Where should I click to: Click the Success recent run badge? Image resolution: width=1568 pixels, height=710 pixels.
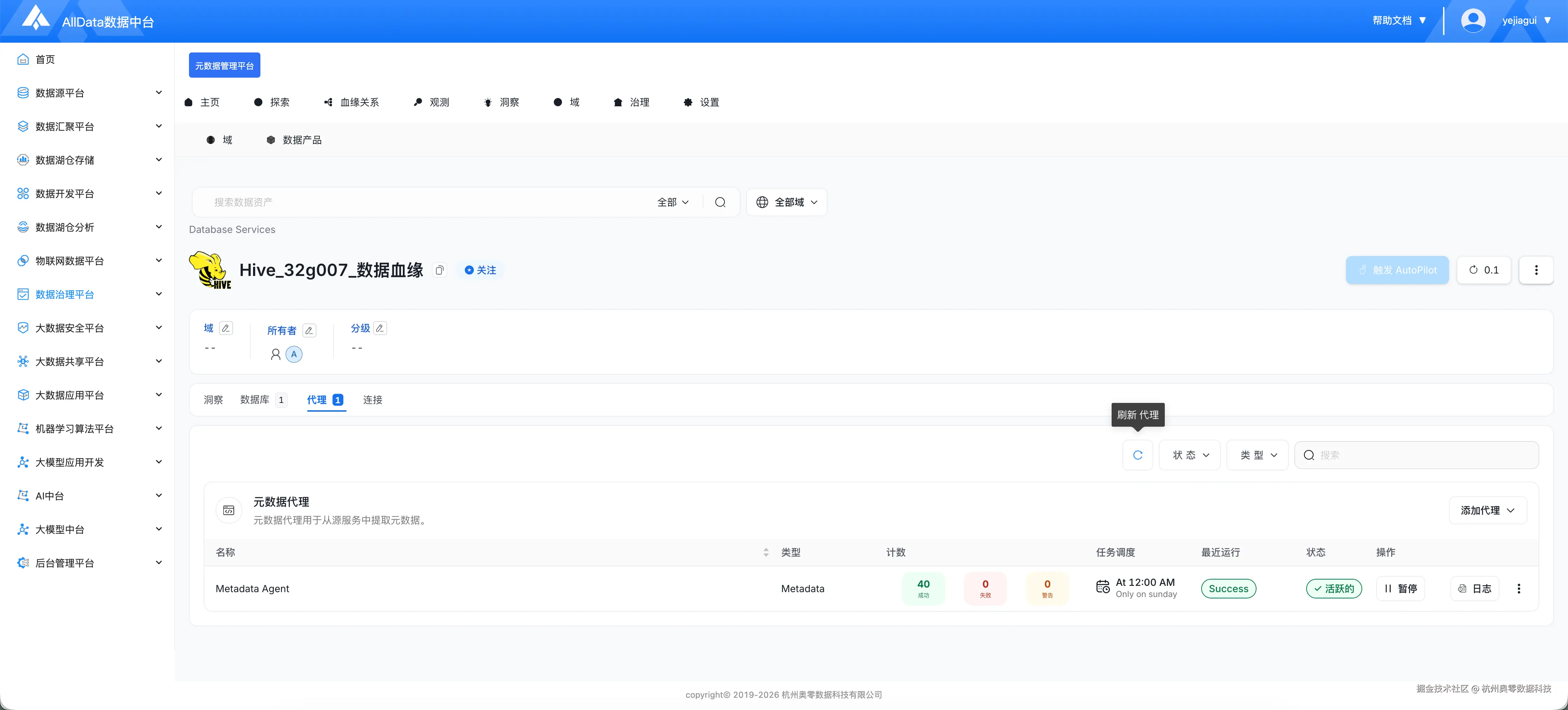pyautogui.click(x=1228, y=588)
